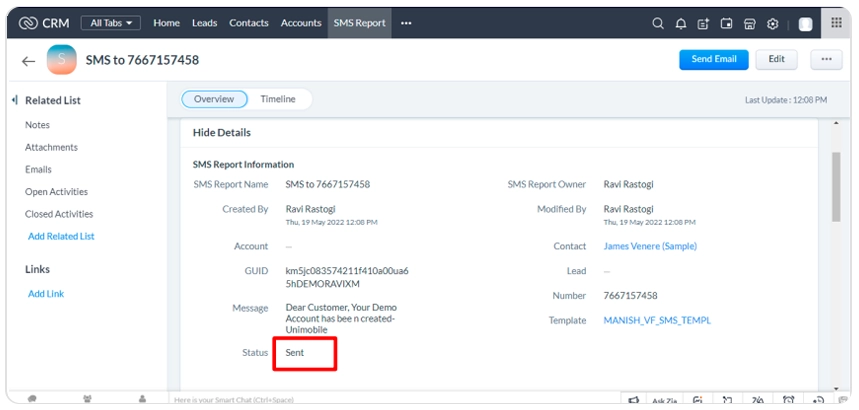Viewport: 859px width, 410px height.
Task: Click the vertical scrollbar in details panel
Action: click(836, 190)
